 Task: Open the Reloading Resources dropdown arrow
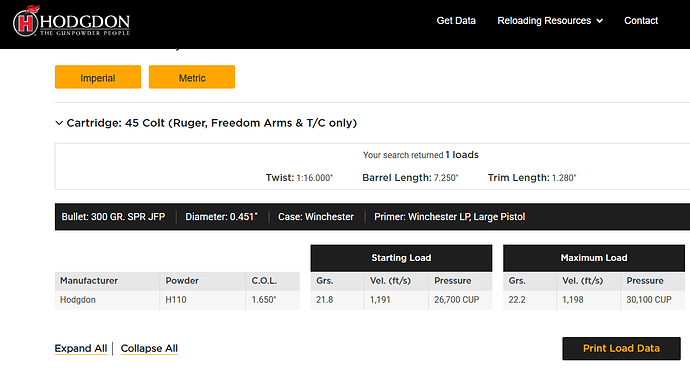599,21
